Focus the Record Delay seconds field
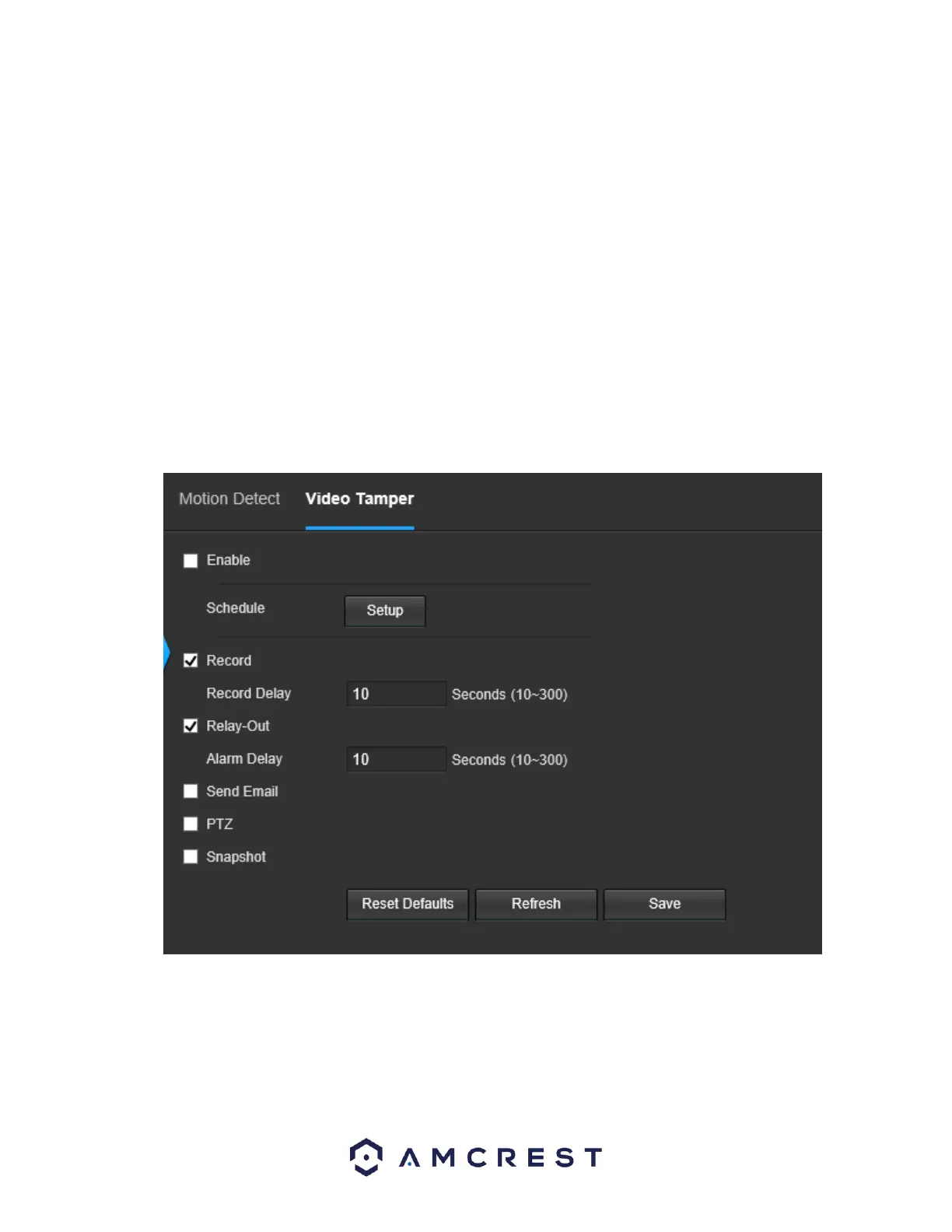Image resolution: width=952 pixels, height=1232 pixels. click(396, 694)
